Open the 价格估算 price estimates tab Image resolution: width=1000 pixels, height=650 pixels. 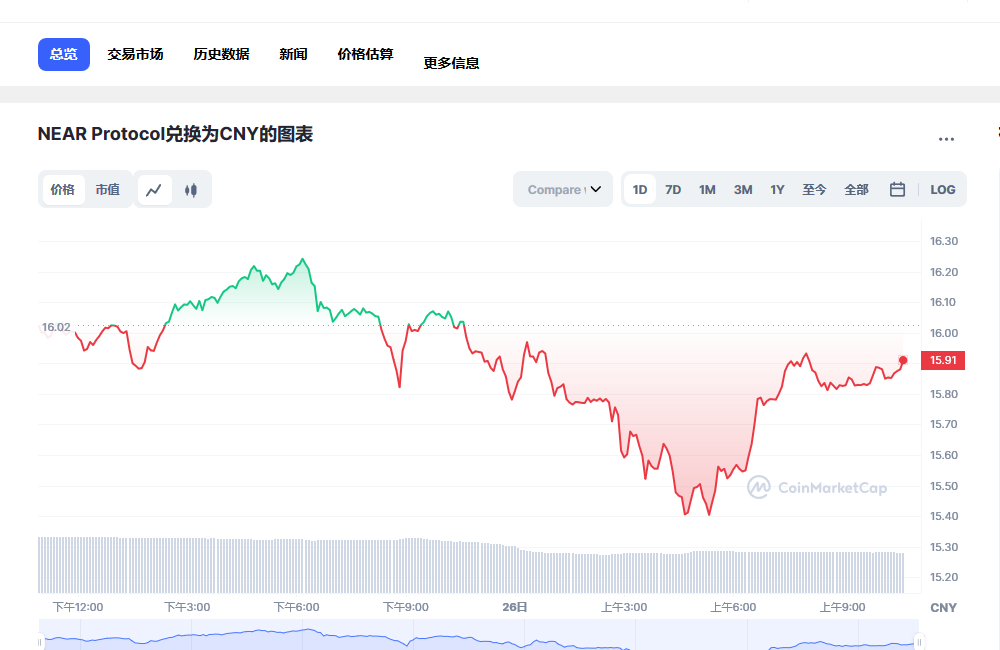pos(365,54)
